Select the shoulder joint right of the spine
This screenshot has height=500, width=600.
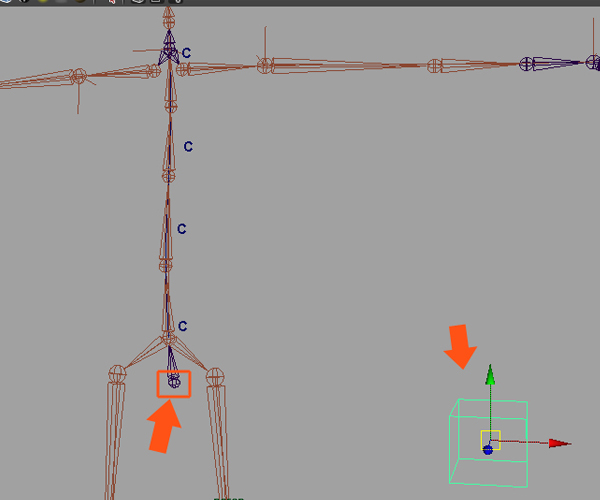(x=183, y=69)
